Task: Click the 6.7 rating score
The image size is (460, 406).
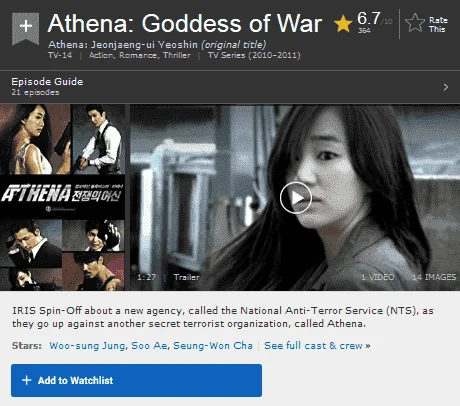Action: 369,19
